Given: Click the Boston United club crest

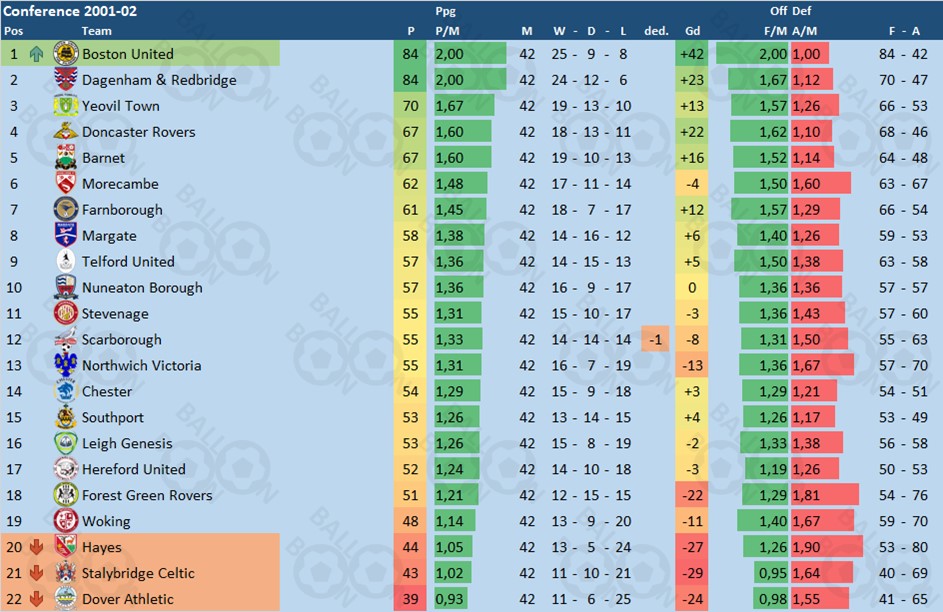Looking at the screenshot, I should (x=66, y=54).
